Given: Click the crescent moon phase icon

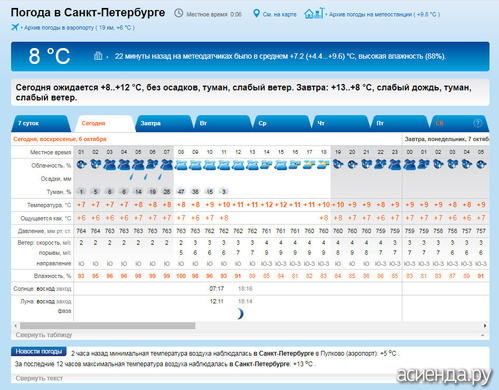Looking at the screenshot, I should point(240,314).
